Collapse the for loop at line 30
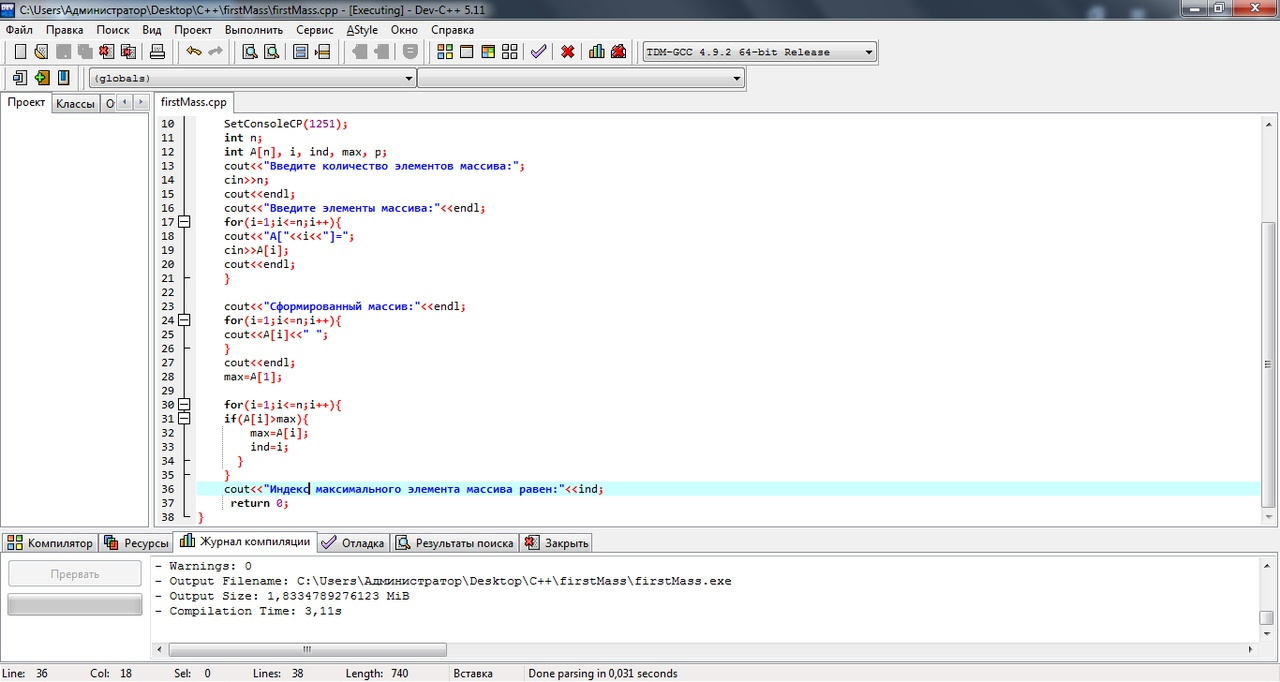 (x=184, y=405)
